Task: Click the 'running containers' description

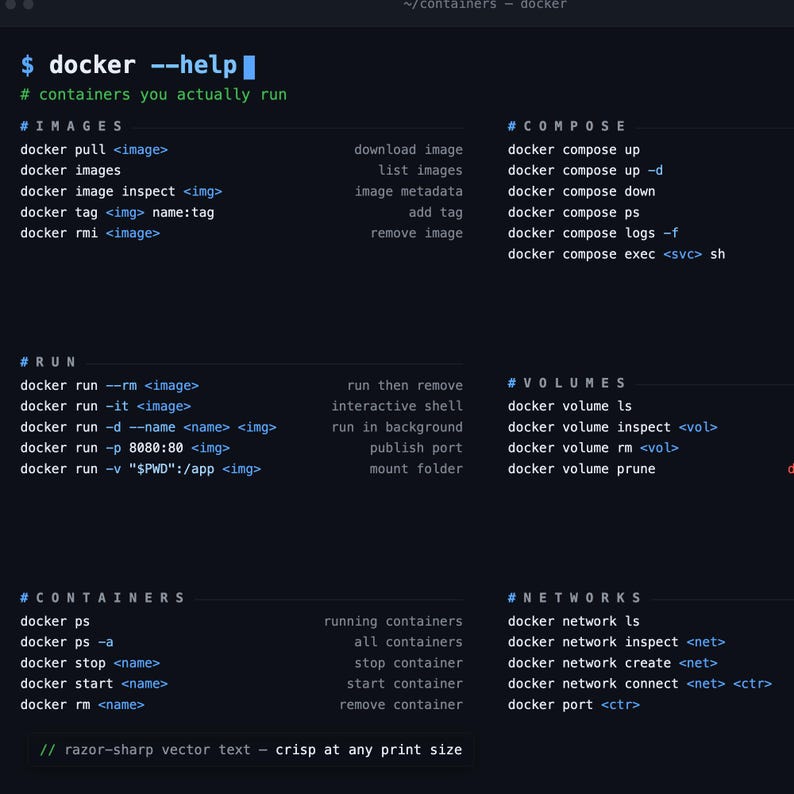Action: coord(393,622)
